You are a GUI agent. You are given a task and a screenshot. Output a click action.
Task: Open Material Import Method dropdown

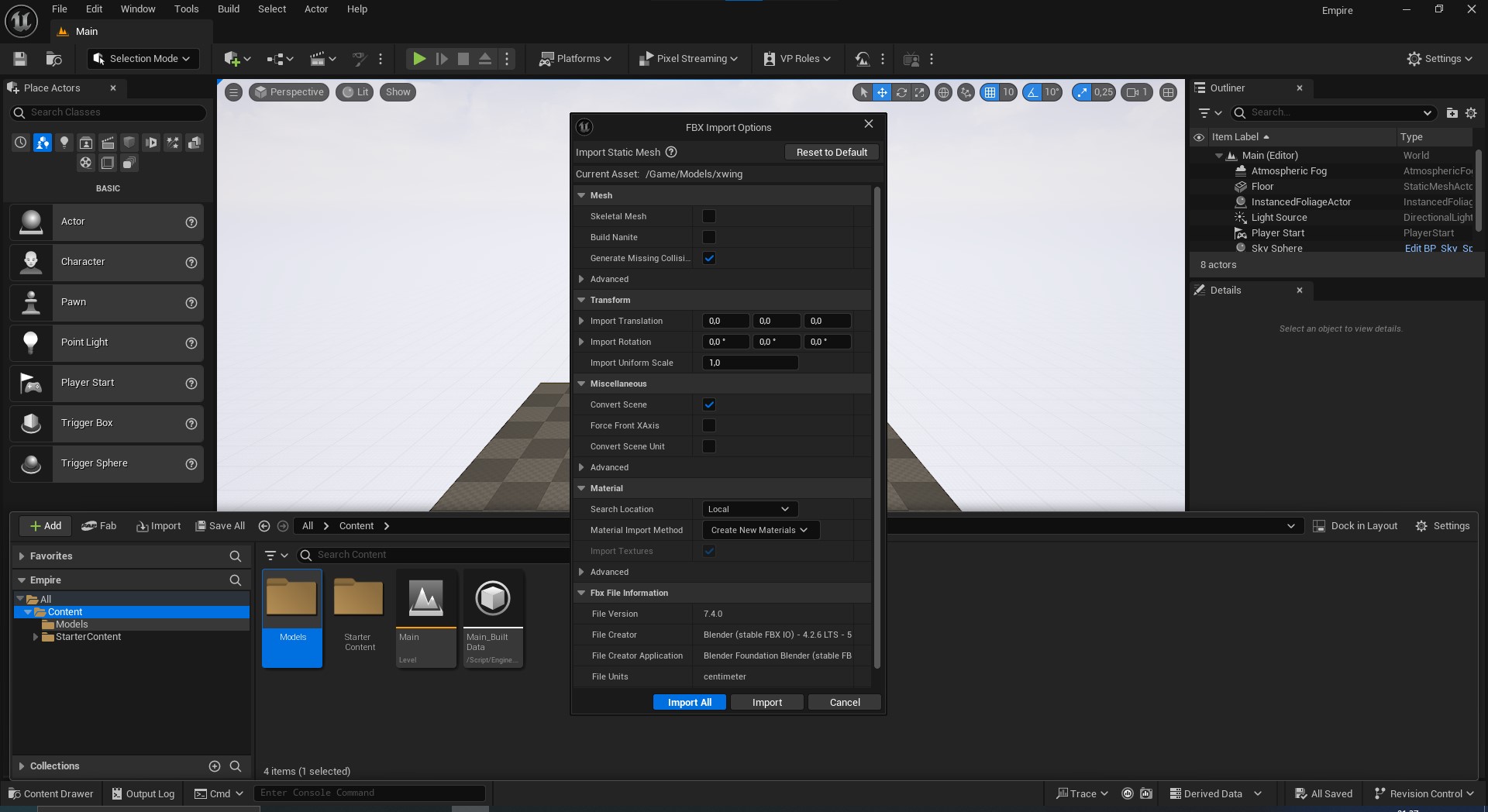point(760,530)
